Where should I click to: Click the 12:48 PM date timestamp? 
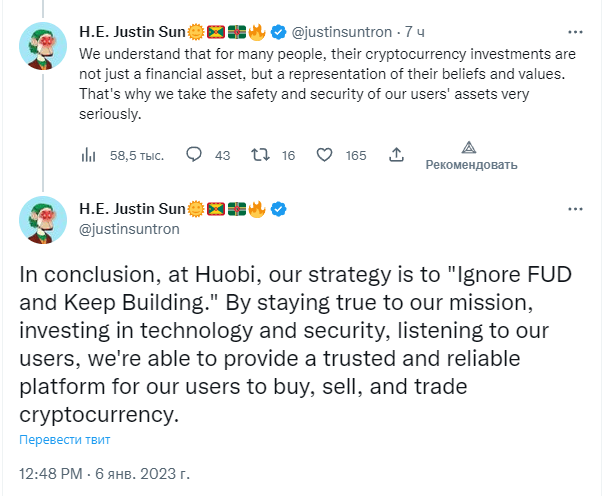click(105, 474)
